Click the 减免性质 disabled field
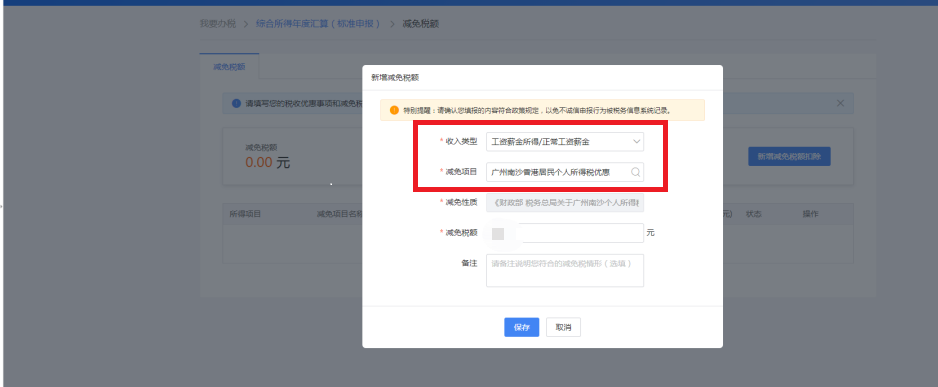Image resolution: width=938 pixels, height=387 pixels. 565,202
